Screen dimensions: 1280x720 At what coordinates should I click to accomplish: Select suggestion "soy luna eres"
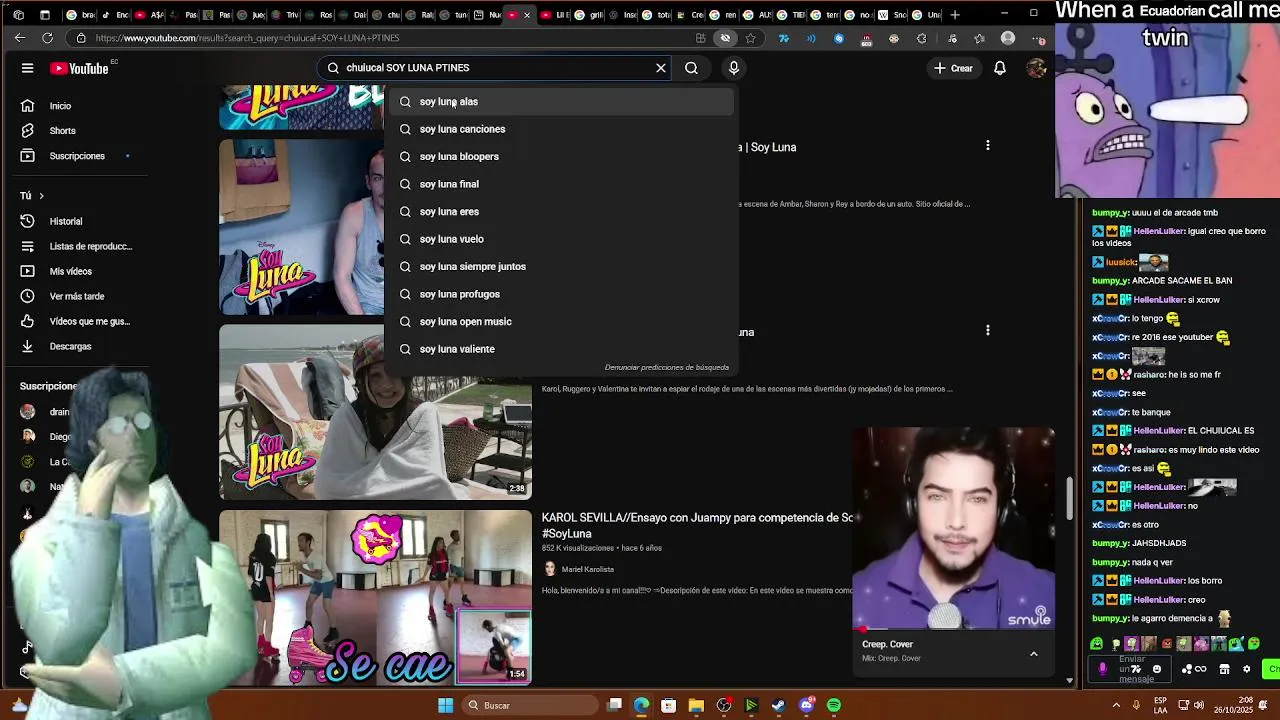(x=560, y=211)
